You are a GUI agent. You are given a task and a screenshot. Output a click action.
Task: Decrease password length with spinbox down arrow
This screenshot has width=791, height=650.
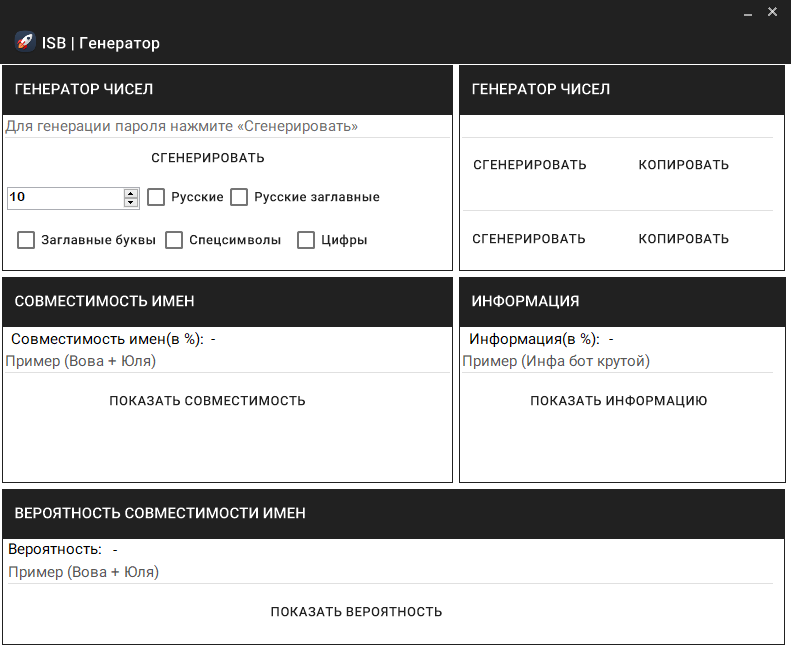[x=130, y=202]
